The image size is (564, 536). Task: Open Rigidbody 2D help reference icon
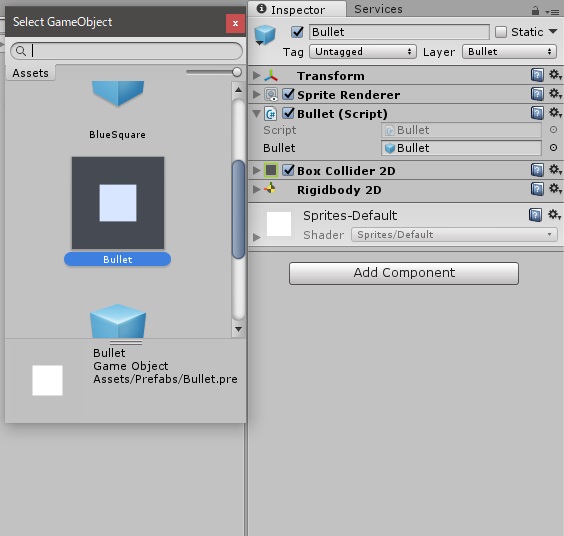pyautogui.click(x=537, y=189)
